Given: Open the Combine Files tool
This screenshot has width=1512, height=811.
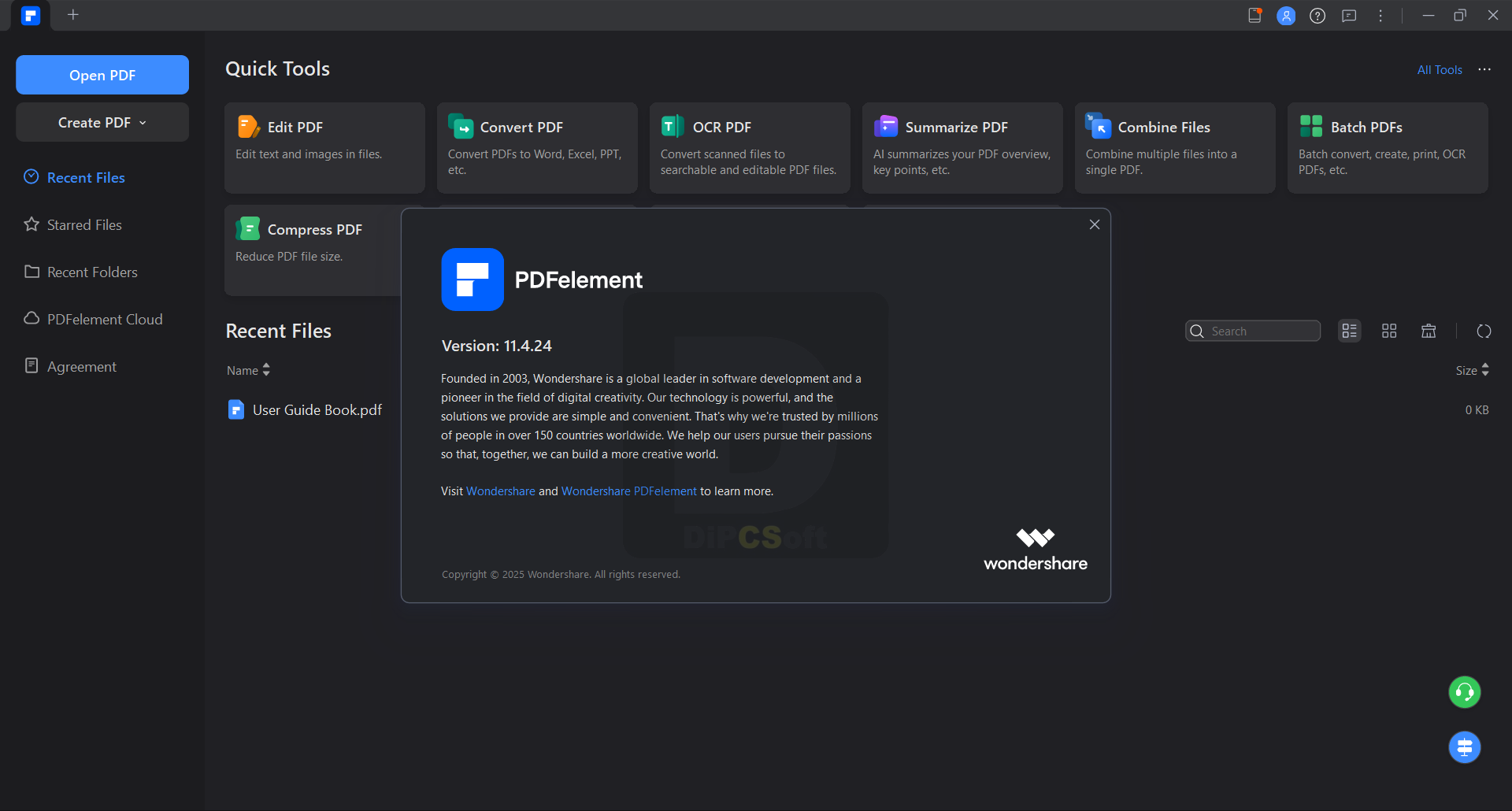Looking at the screenshot, I should click(1175, 148).
